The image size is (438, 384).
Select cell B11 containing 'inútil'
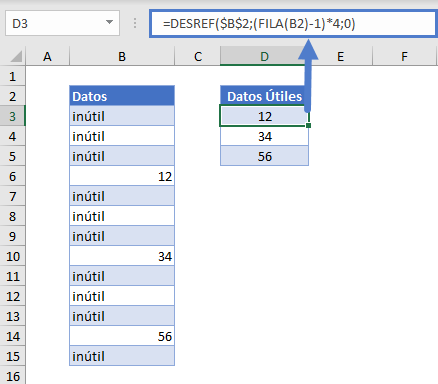122,276
